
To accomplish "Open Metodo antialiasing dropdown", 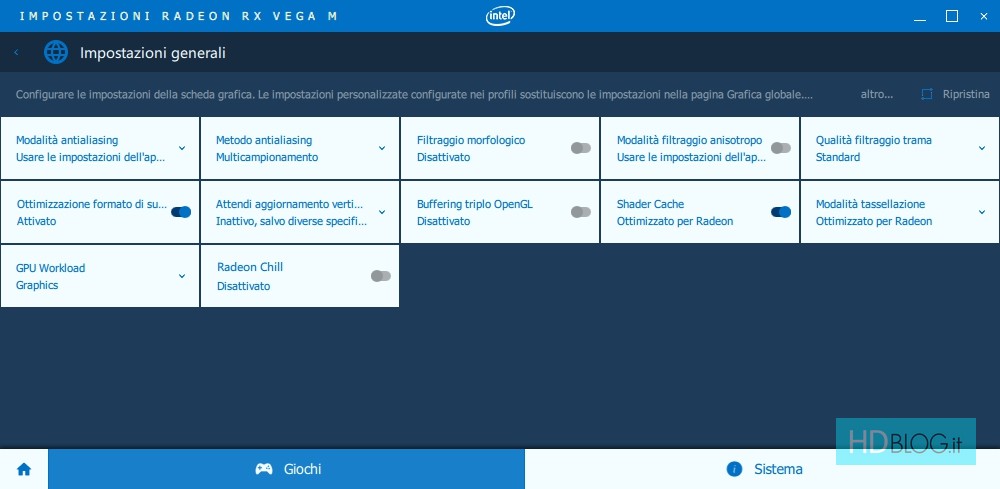I will (x=382, y=148).
